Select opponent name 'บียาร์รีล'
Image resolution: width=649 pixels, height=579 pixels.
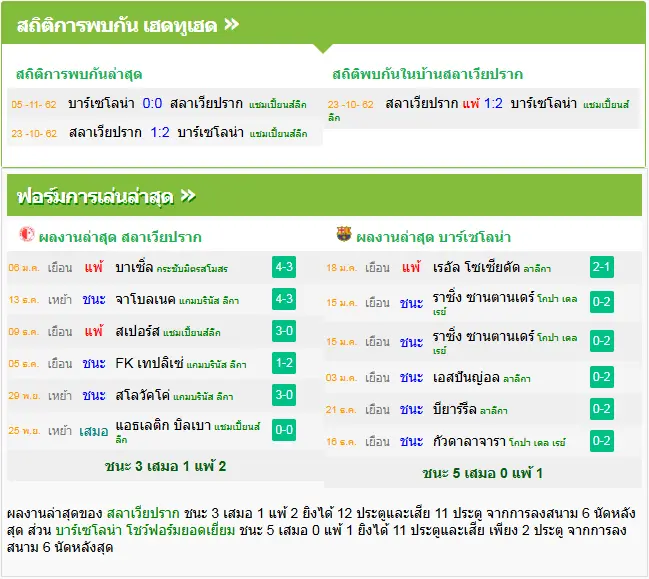[455, 409]
